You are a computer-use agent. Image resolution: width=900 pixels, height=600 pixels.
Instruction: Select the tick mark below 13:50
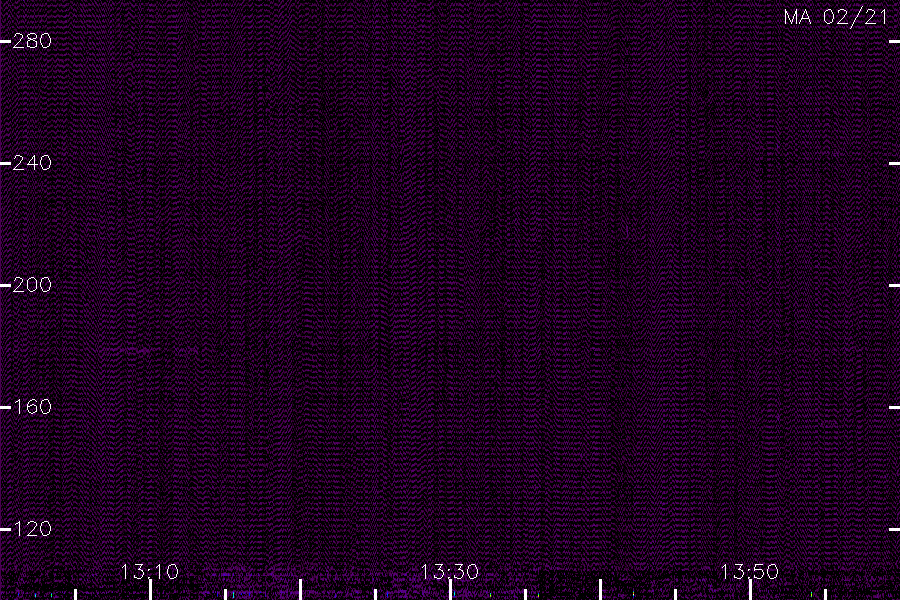click(750, 590)
